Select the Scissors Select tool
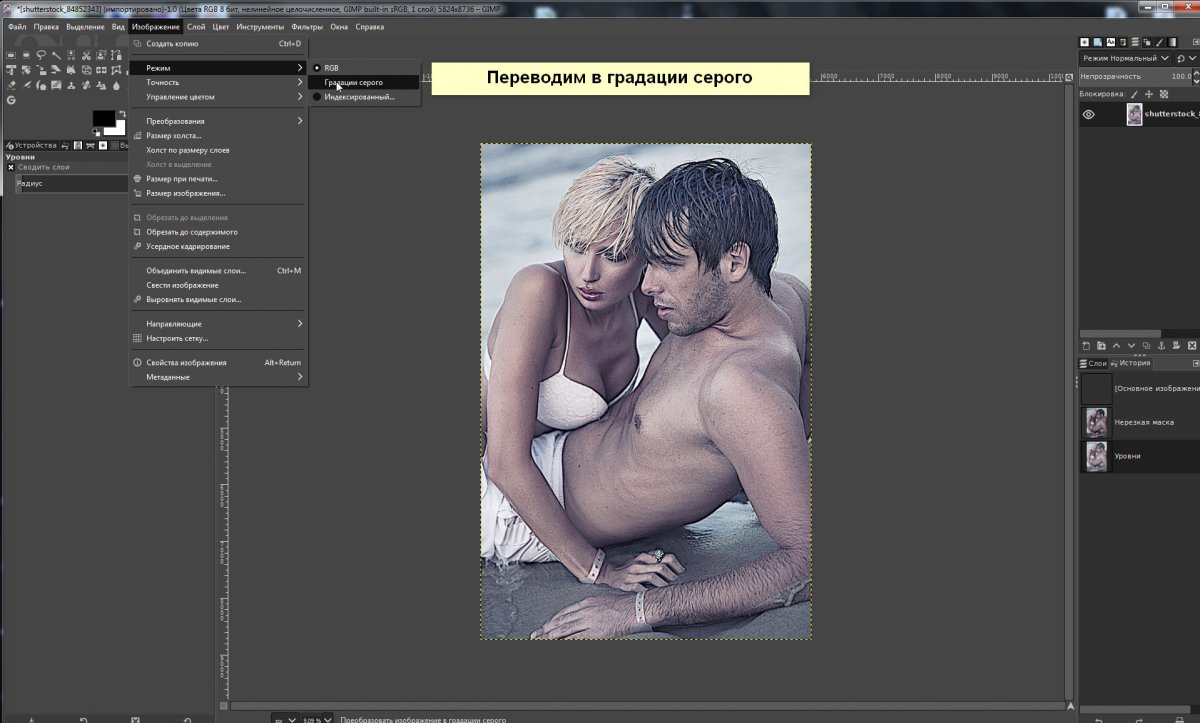 pos(87,55)
